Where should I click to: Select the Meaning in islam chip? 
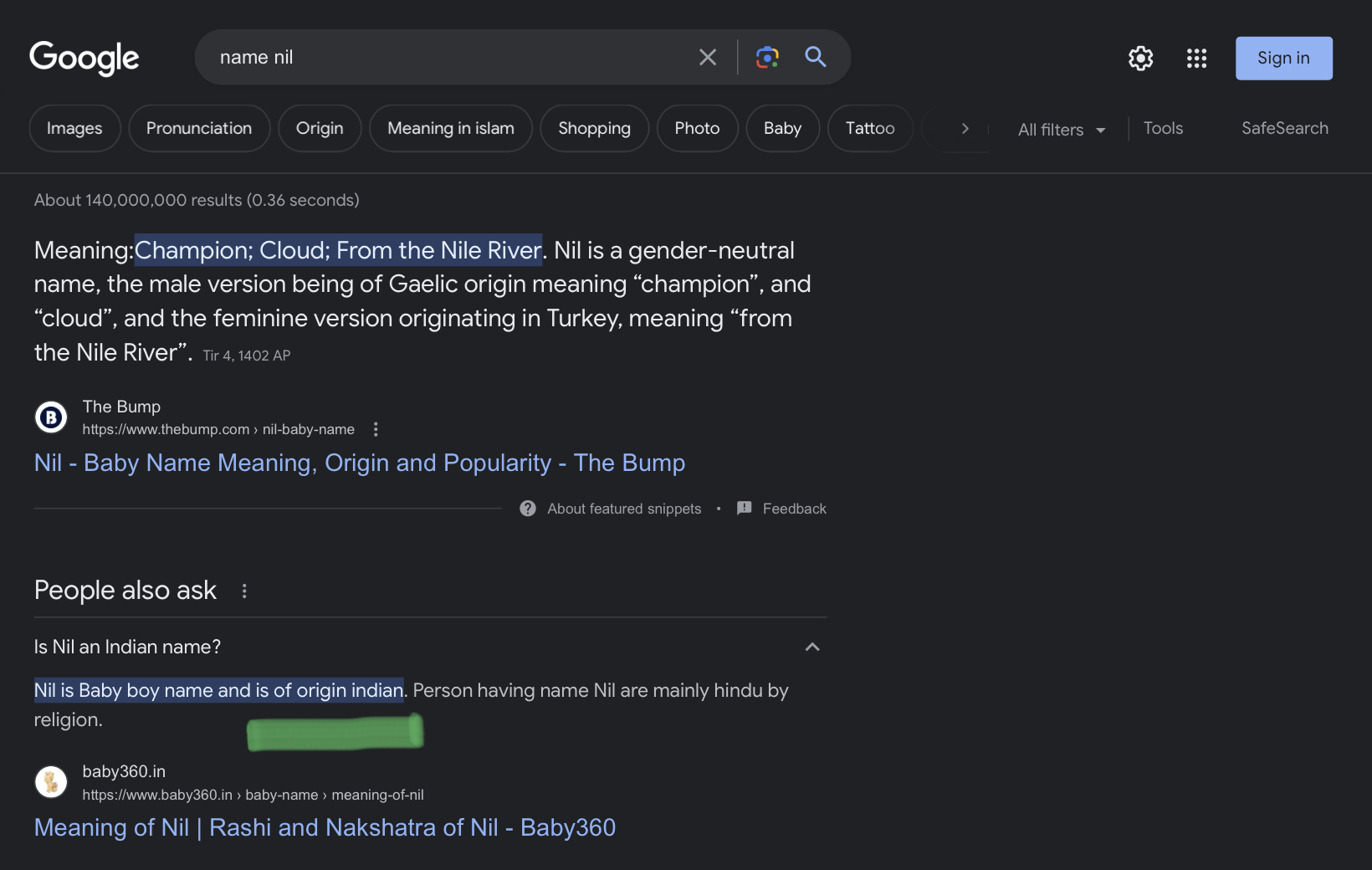coord(450,128)
